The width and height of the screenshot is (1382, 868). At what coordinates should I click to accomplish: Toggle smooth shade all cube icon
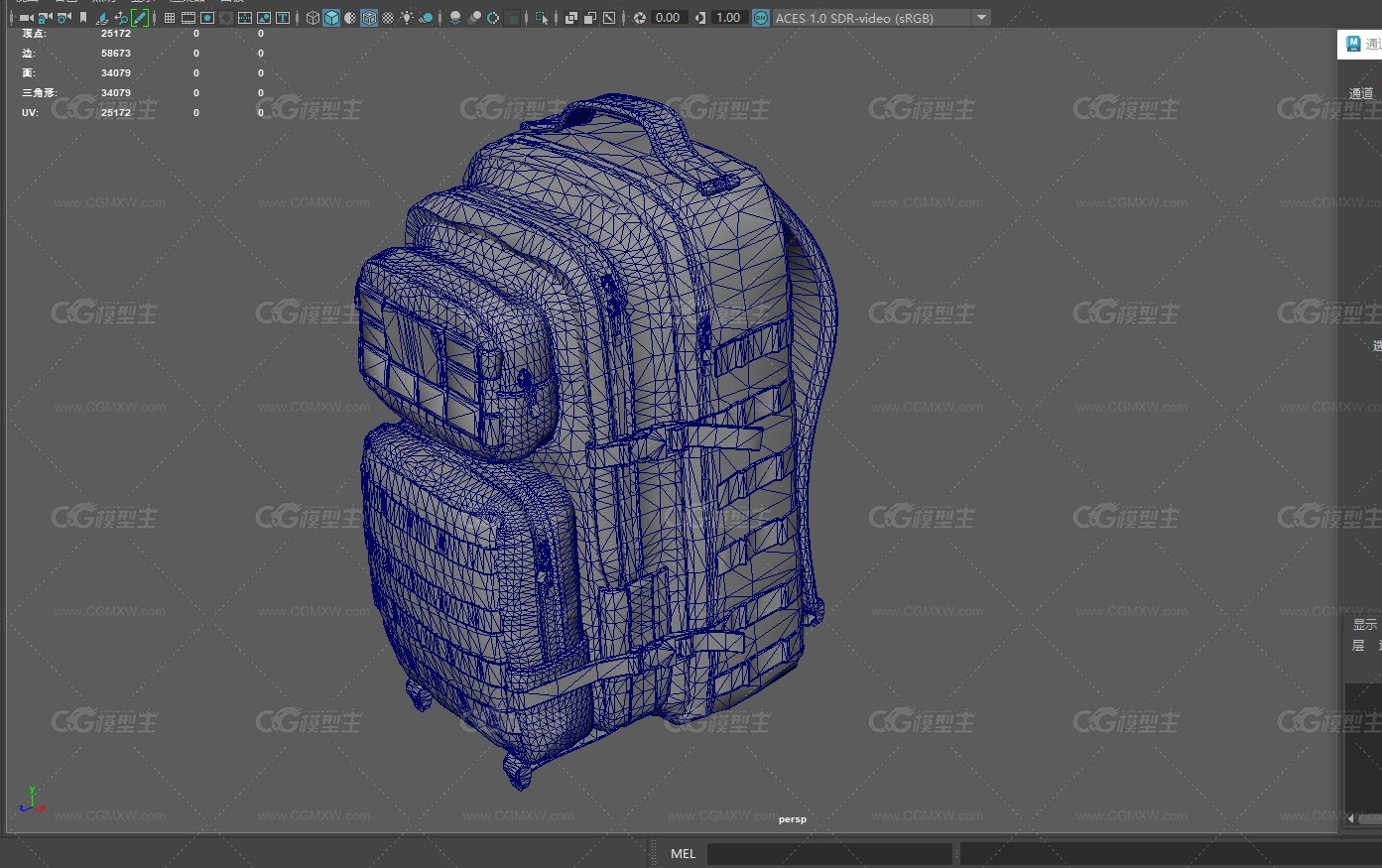331,18
